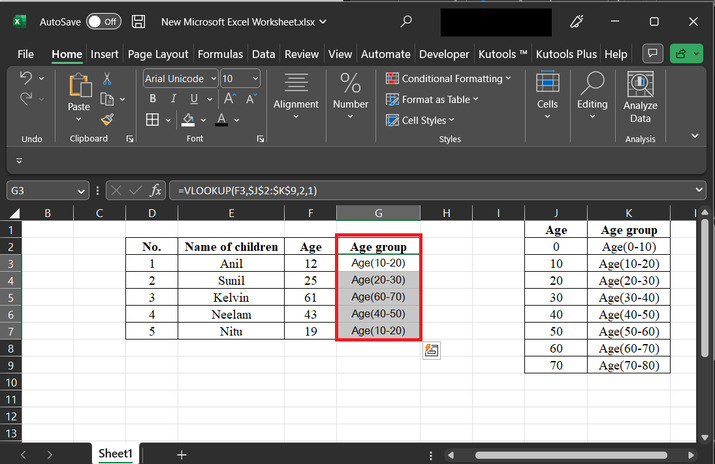Switch to the Insert tab
The width and height of the screenshot is (715, 464).
pos(104,54)
